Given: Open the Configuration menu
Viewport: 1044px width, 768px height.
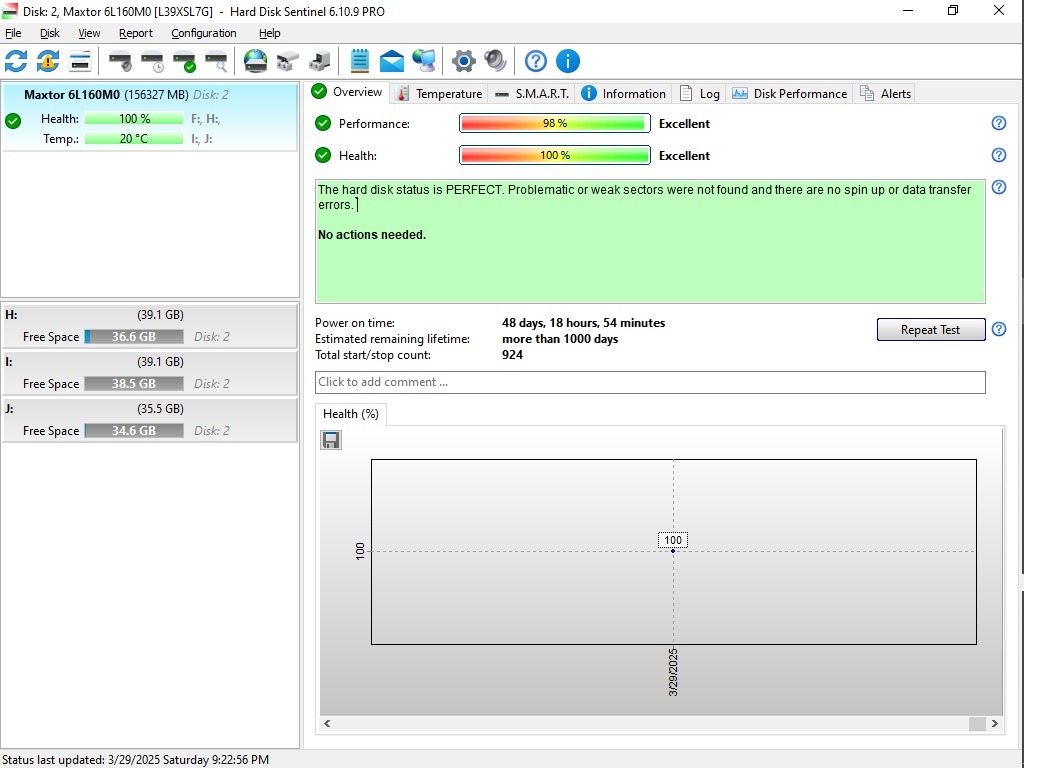Looking at the screenshot, I should 204,33.
